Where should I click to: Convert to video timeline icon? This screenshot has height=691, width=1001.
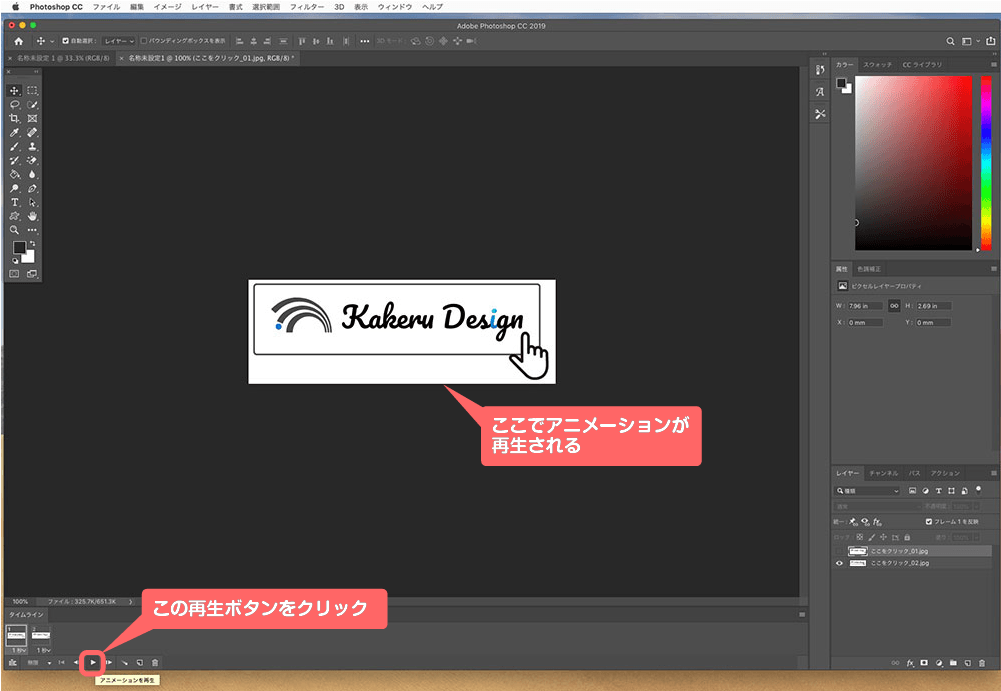click(13, 663)
